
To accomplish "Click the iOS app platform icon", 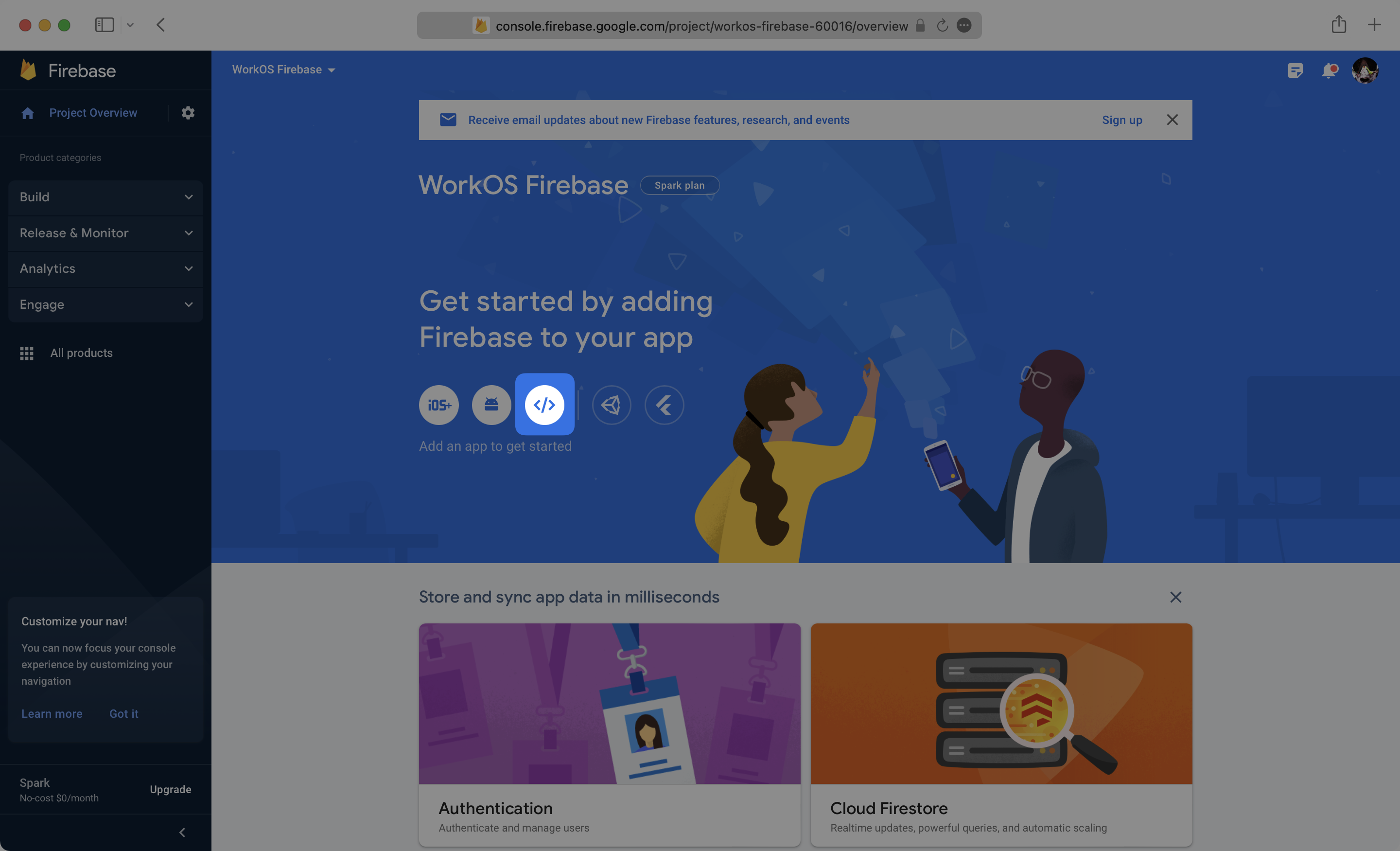I will pos(438,404).
